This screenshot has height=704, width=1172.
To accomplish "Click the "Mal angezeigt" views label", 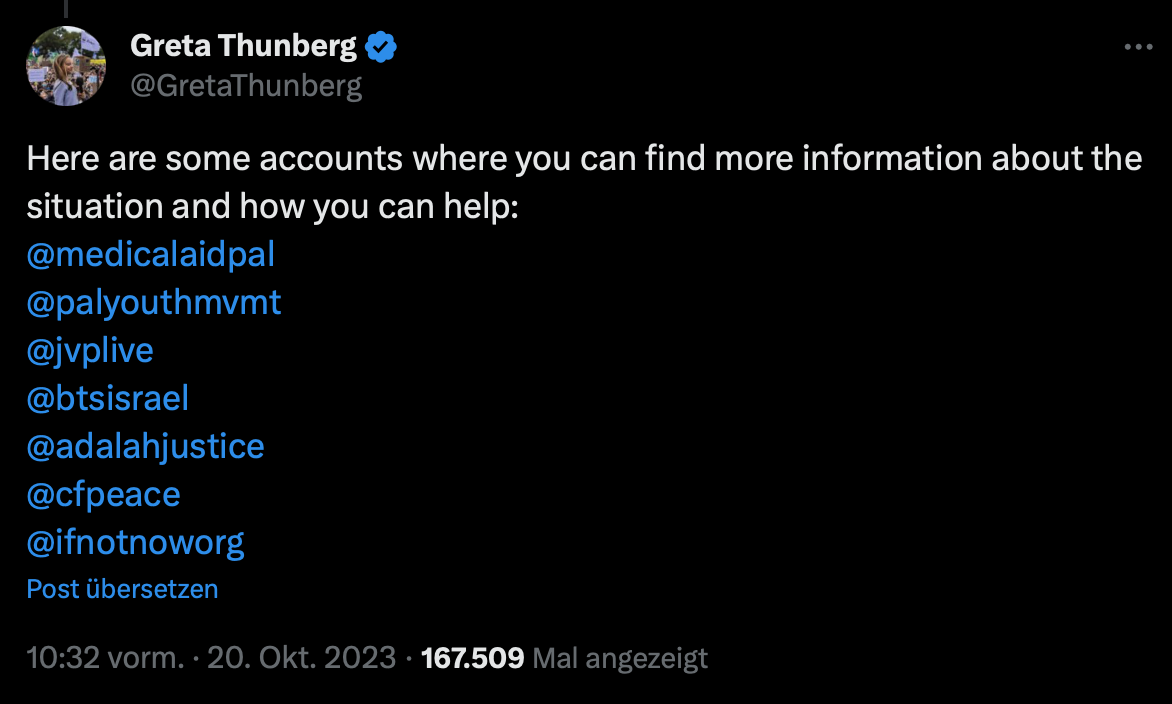I will (x=620, y=658).
